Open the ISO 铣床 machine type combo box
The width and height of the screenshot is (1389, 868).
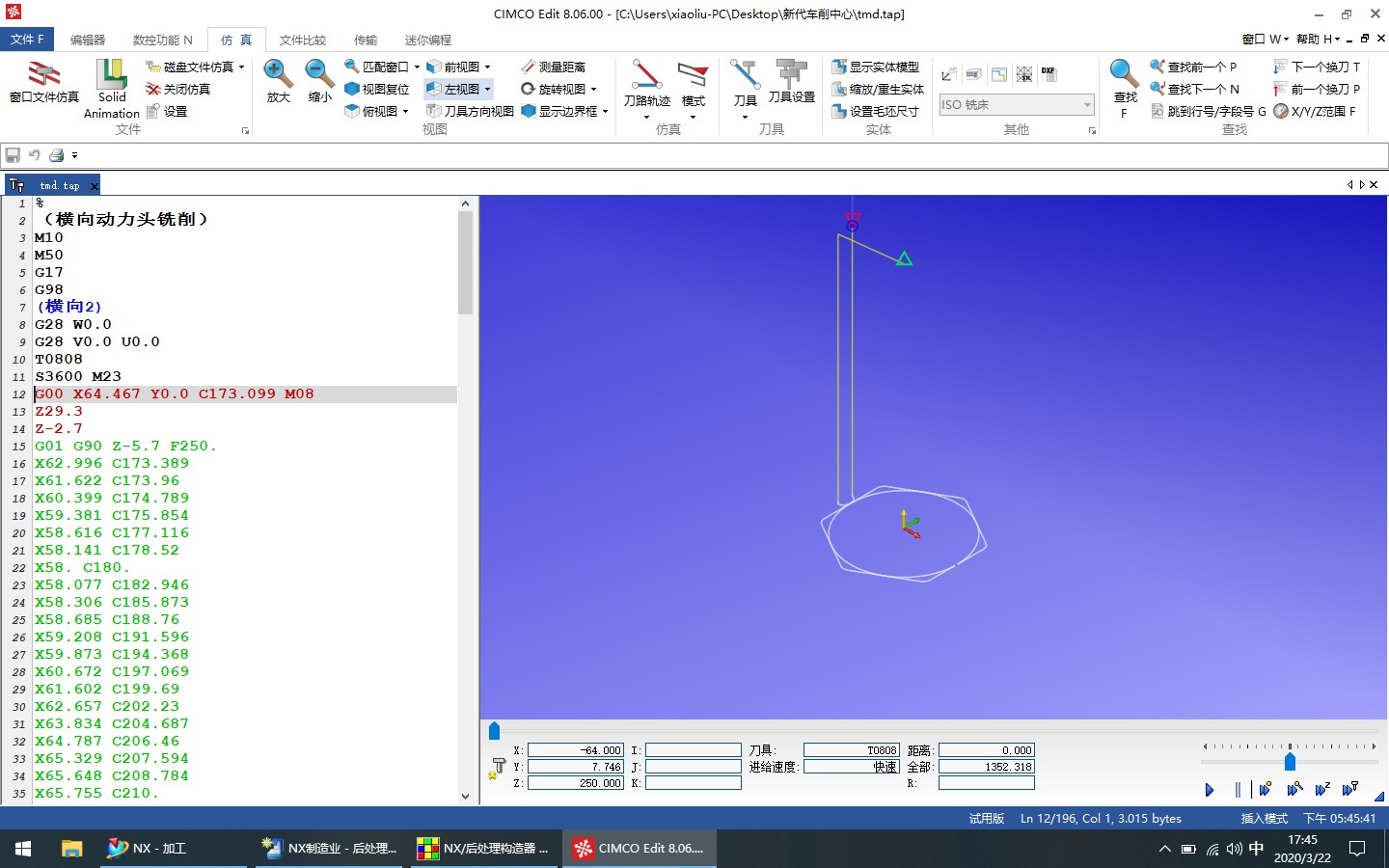[1017, 104]
